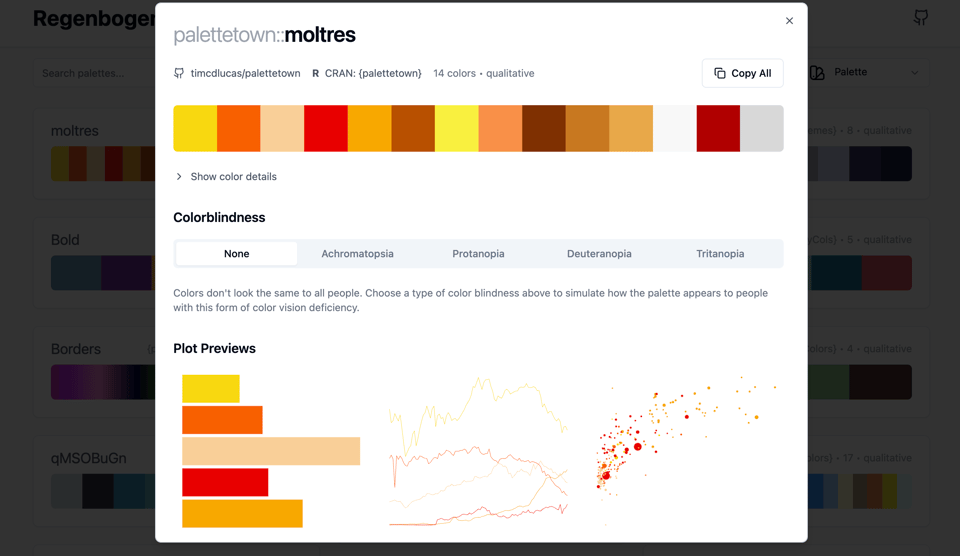
Task: Select the None colorblindness option
Action: coord(236,254)
